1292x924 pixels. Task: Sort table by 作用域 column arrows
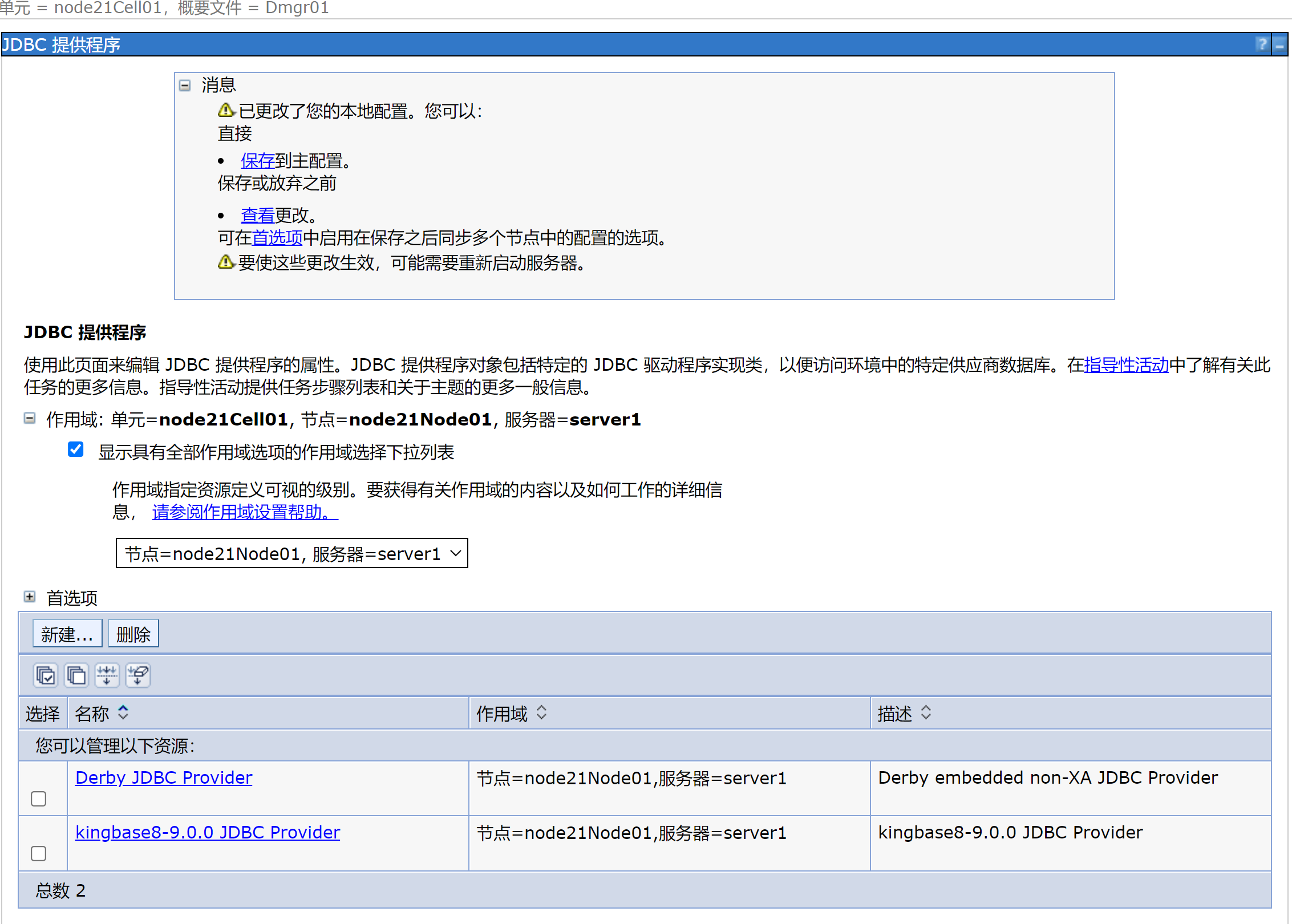(x=541, y=712)
